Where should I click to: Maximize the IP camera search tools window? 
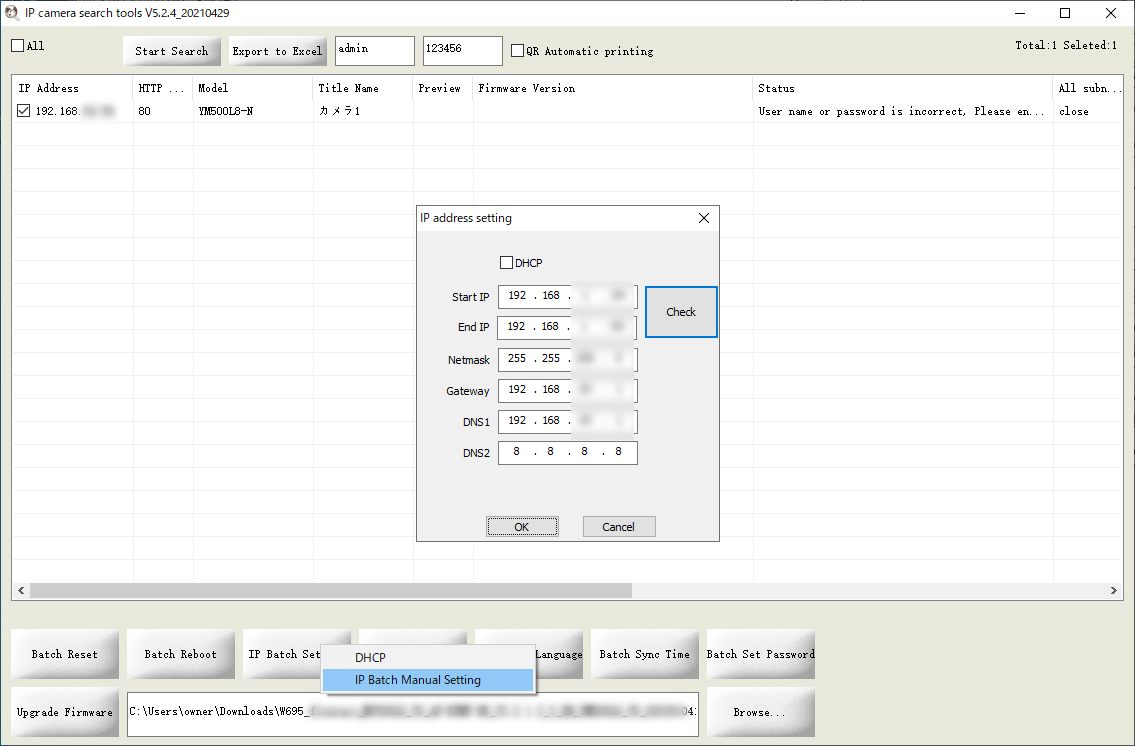click(x=1065, y=13)
